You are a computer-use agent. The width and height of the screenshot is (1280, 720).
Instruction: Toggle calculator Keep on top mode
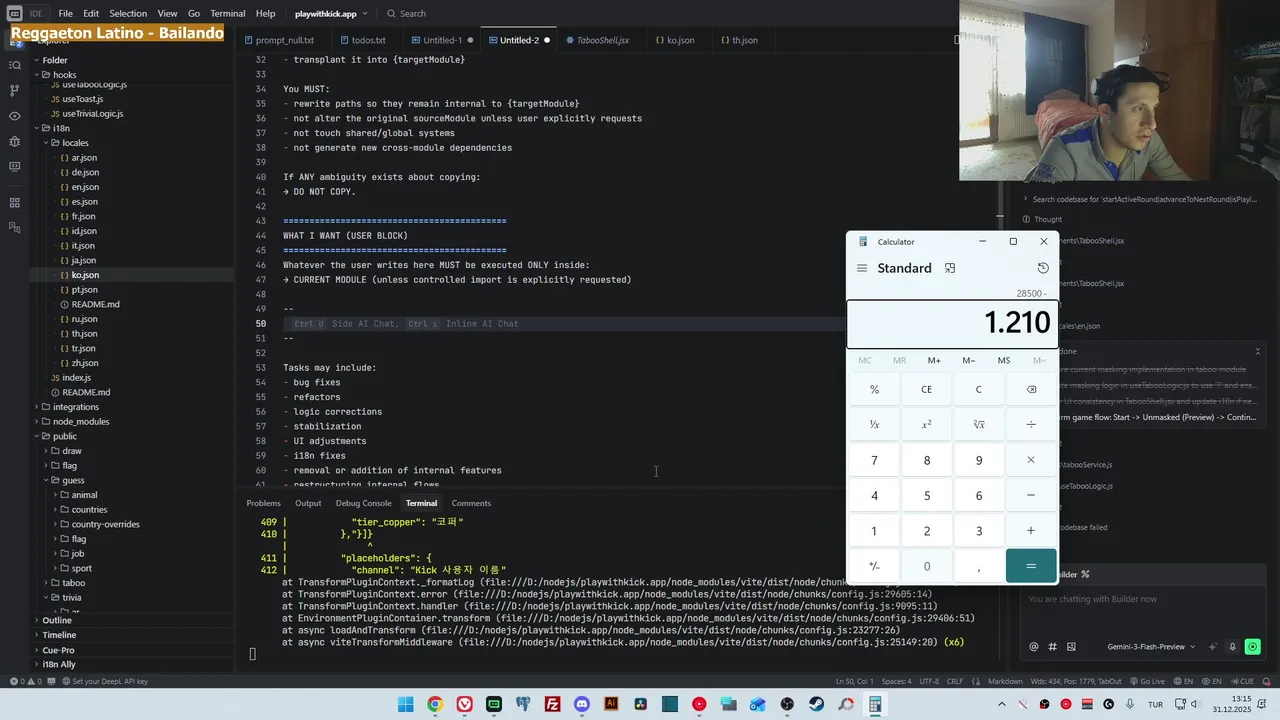point(950,268)
